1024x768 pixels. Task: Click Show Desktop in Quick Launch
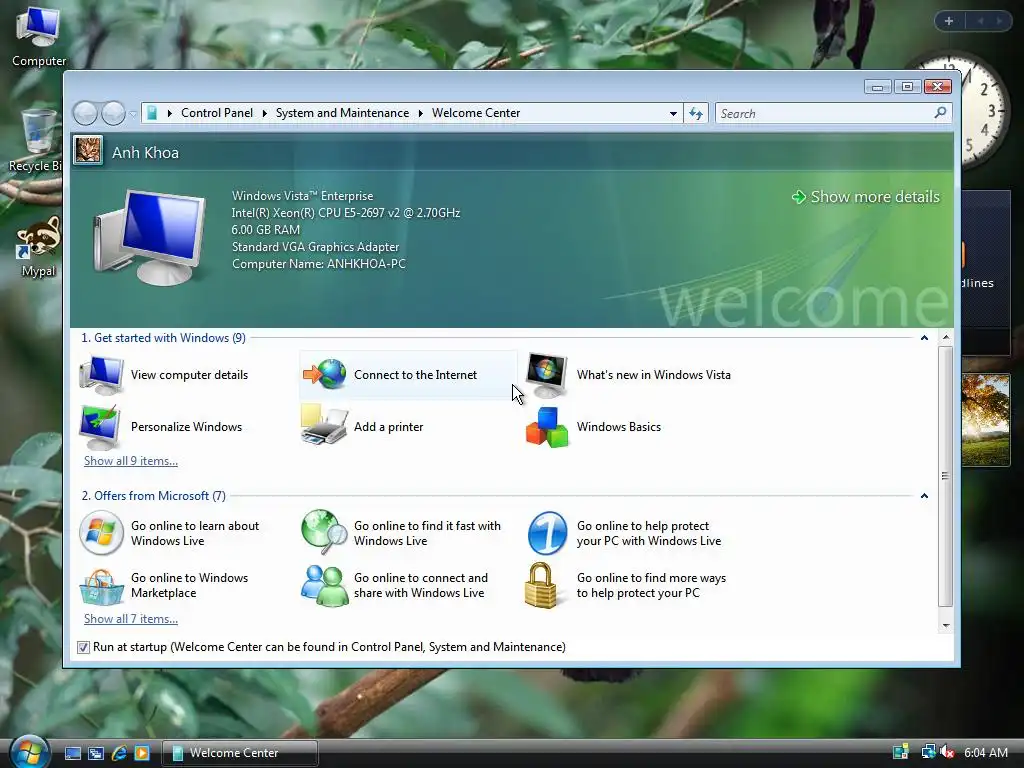(x=72, y=753)
